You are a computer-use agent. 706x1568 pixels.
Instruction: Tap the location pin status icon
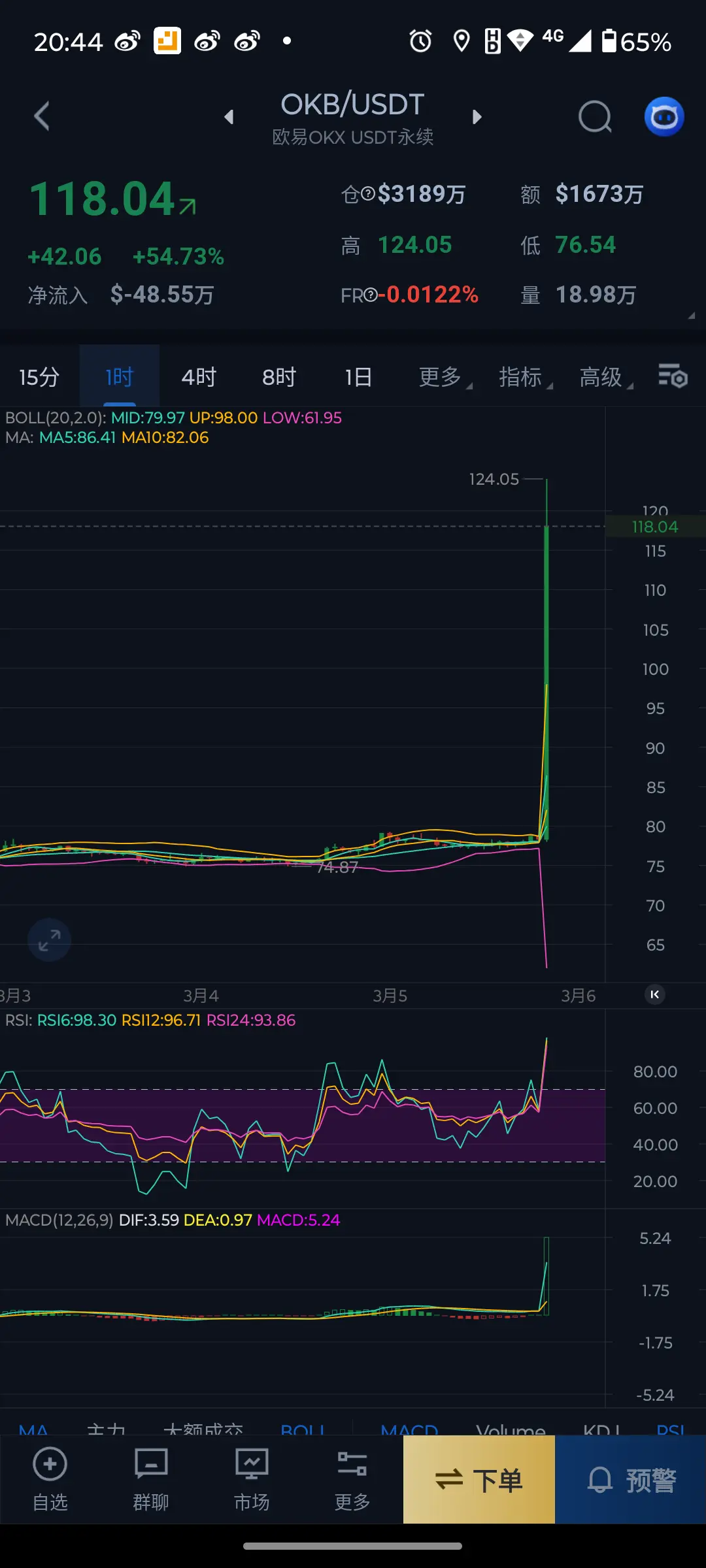462,41
